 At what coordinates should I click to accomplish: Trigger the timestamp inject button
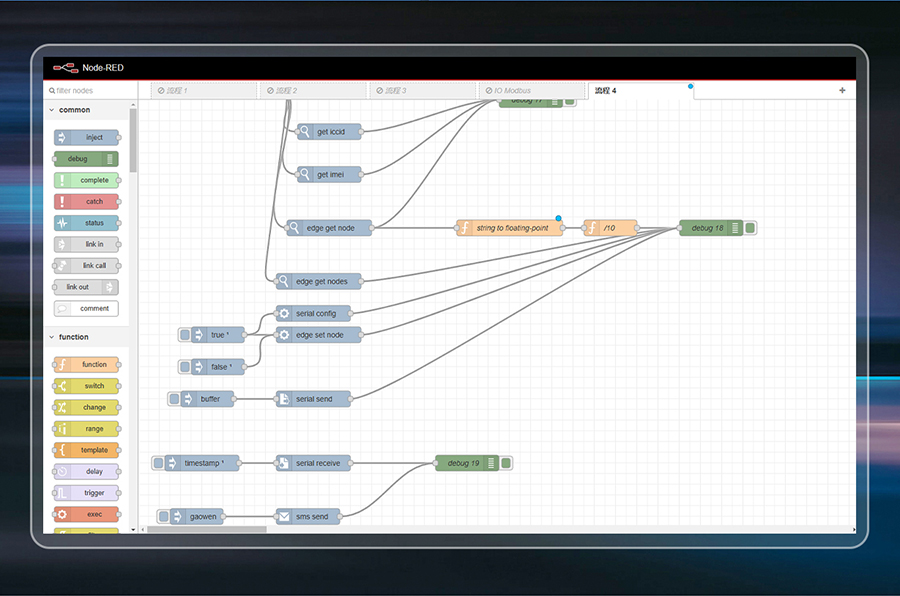pos(159,463)
